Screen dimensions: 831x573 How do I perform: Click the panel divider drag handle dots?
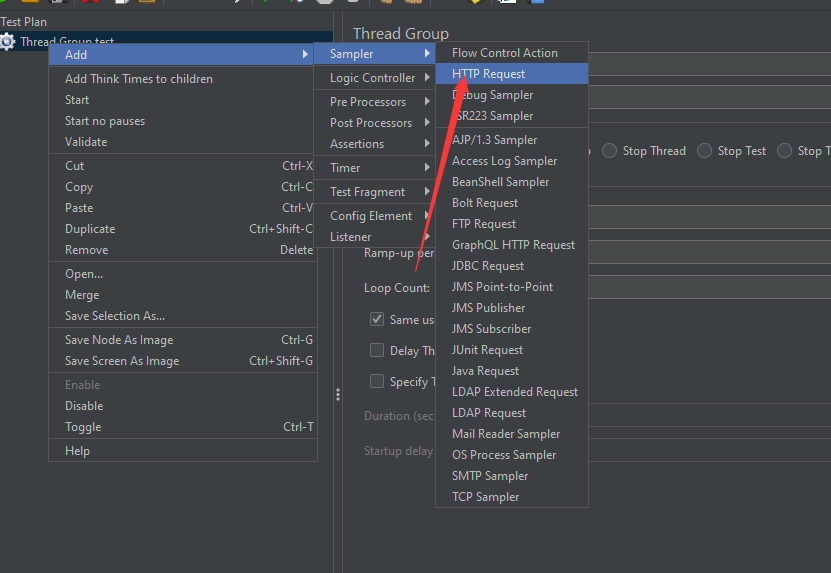[338, 394]
